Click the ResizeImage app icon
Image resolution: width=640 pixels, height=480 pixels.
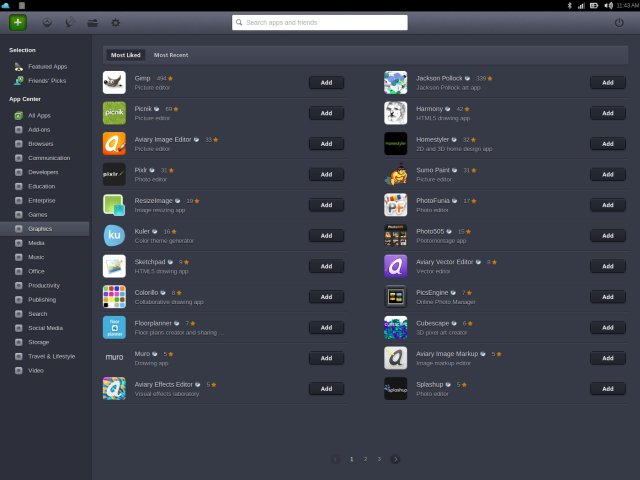coord(114,205)
